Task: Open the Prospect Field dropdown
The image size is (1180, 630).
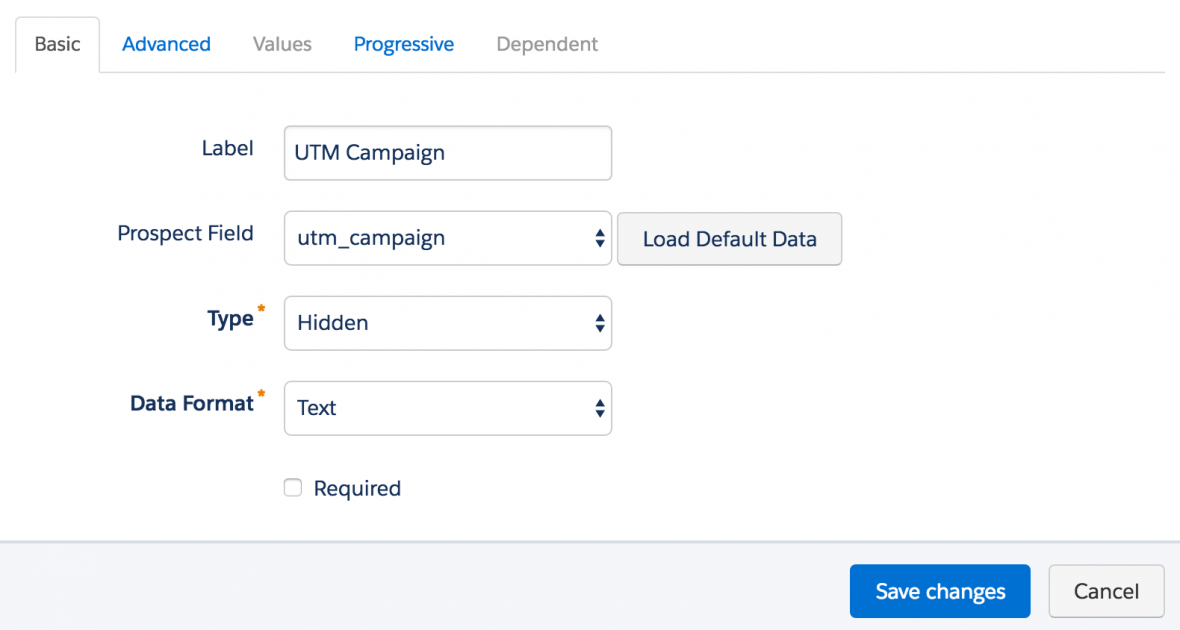Action: pyautogui.click(x=447, y=238)
